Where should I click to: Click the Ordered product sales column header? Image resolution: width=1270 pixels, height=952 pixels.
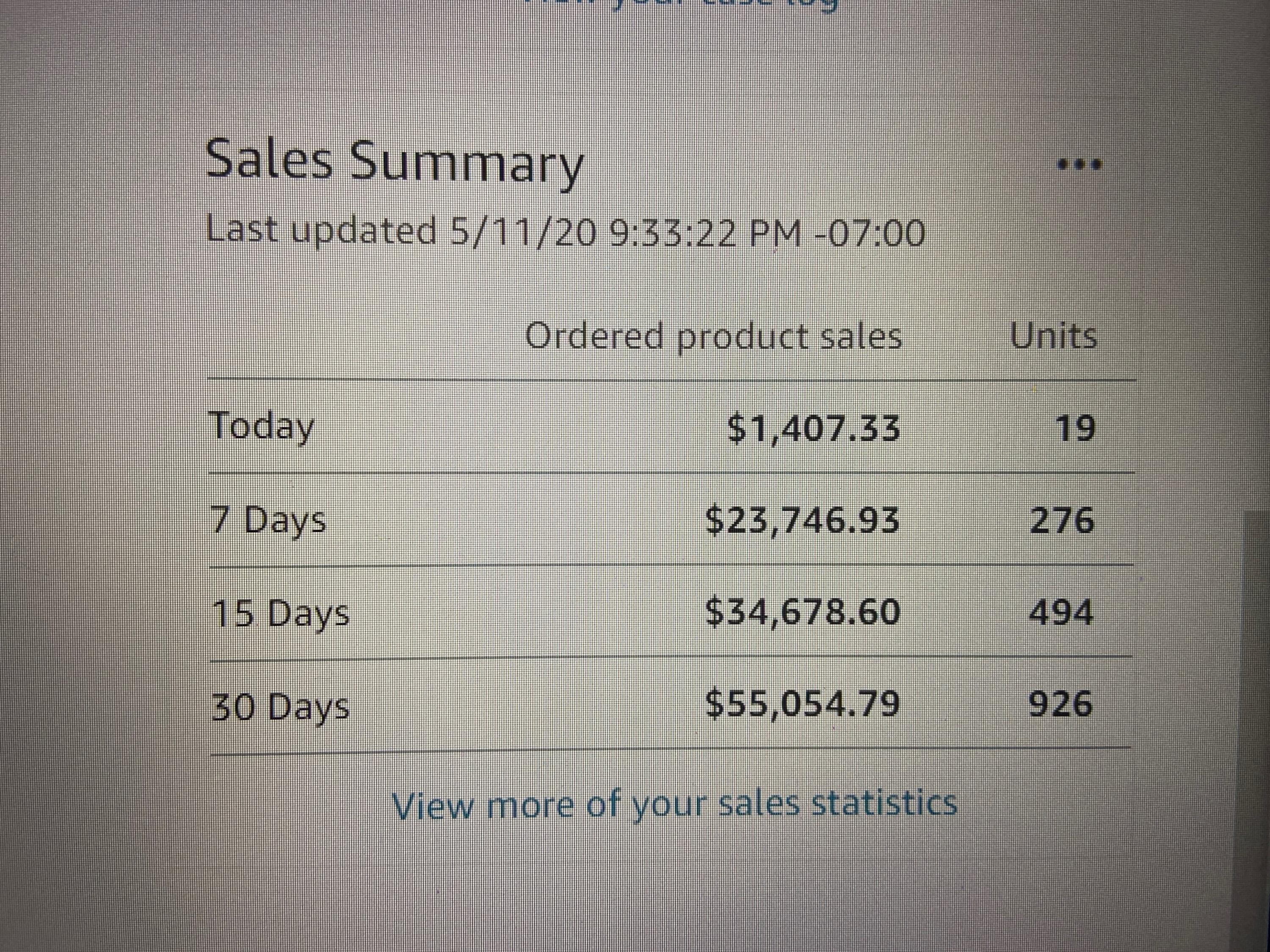pos(713,337)
